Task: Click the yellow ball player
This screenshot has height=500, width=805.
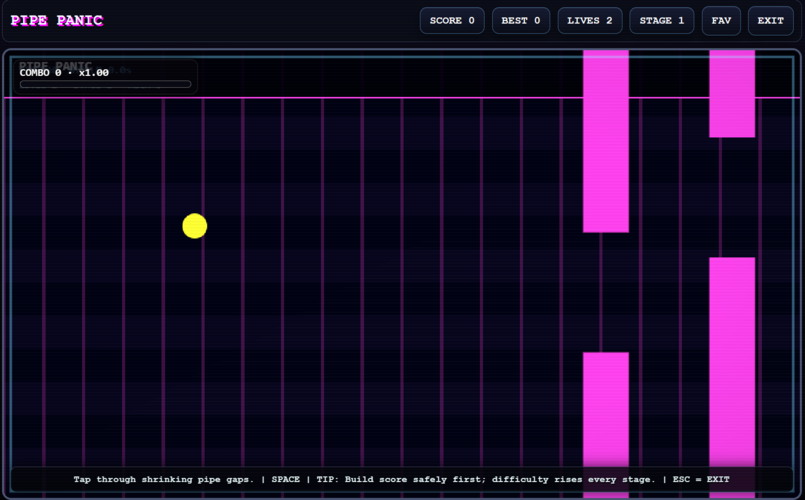Action: [x=195, y=226]
